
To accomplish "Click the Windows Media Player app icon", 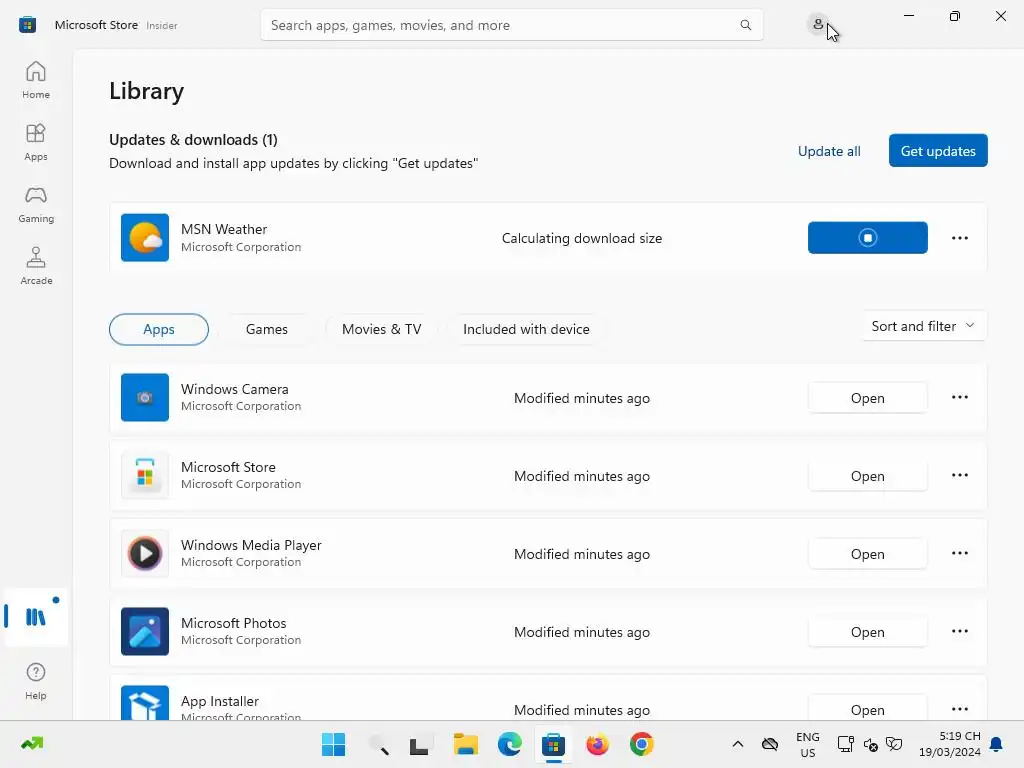I will [145, 554].
